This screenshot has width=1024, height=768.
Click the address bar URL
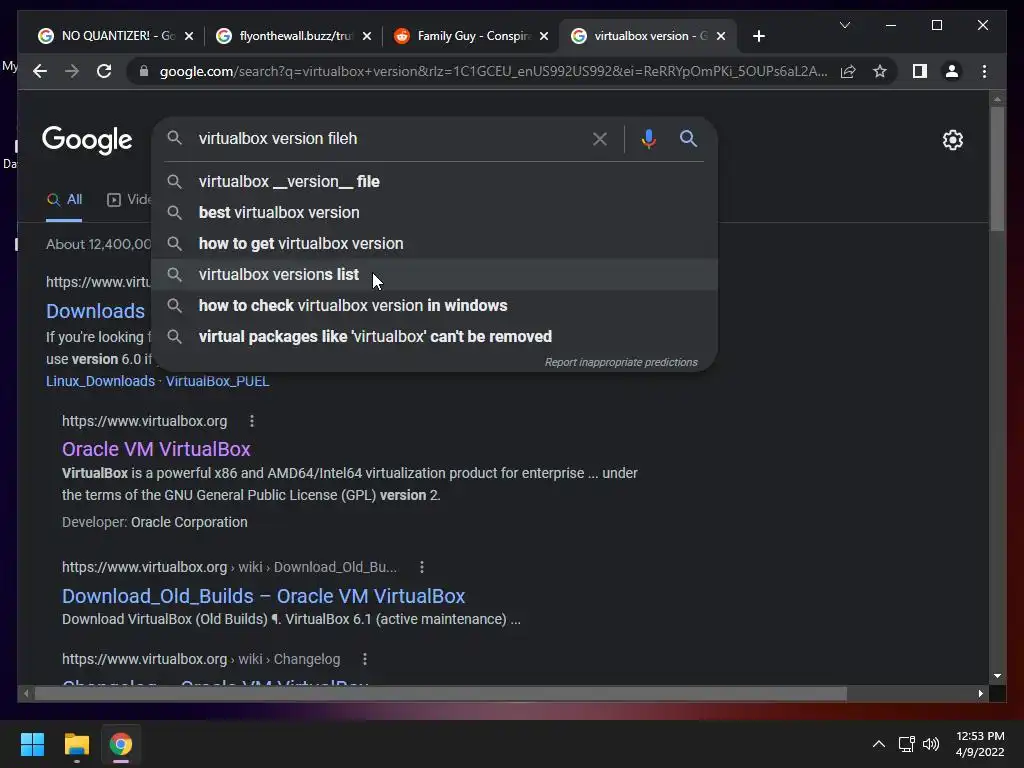pyautogui.click(x=493, y=71)
